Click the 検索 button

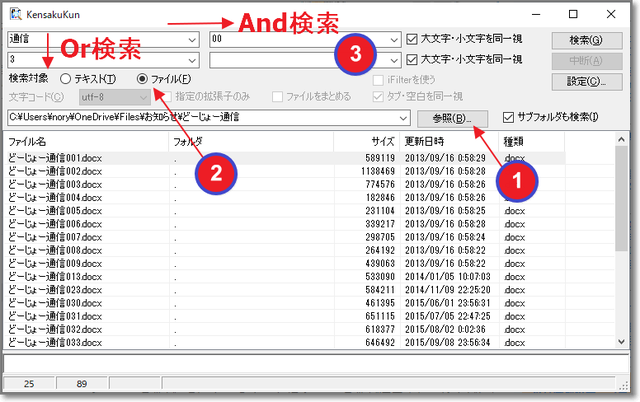coord(584,40)
